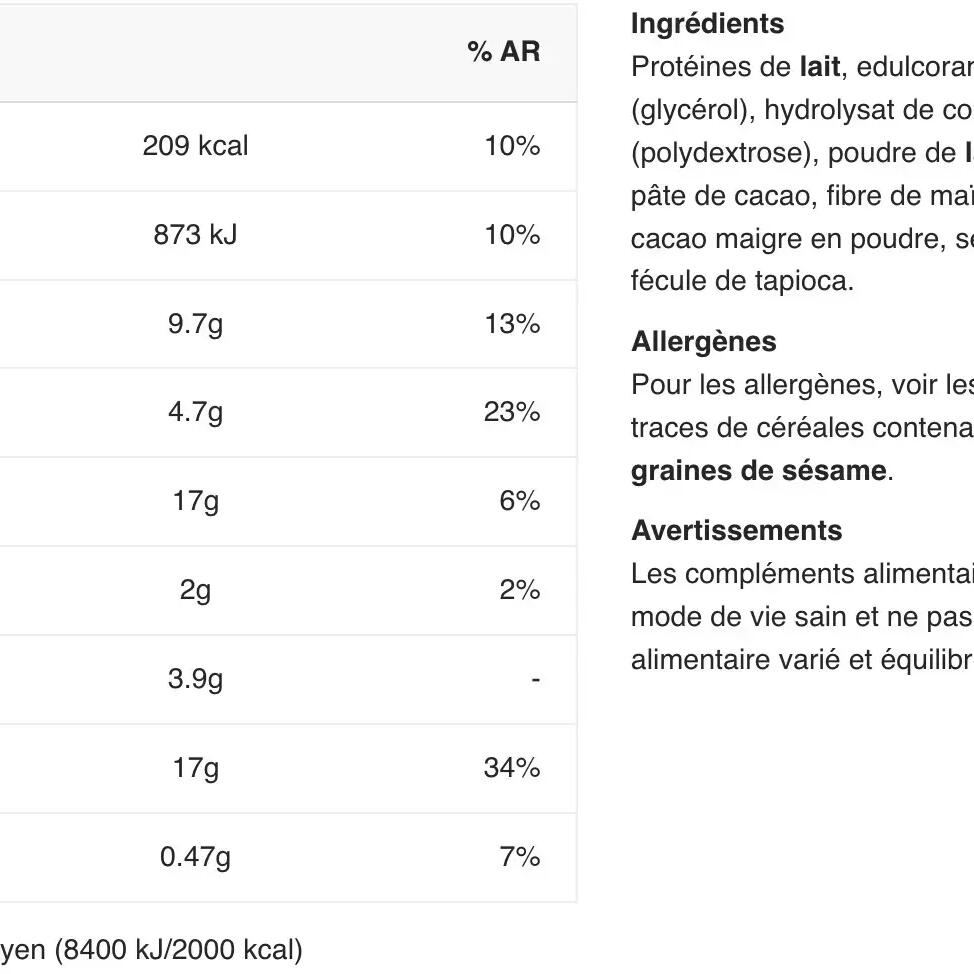The height and width of the screenshot is (974, 974).
Task: Click the 'fécule de tapioca' text
Action: [741, 281]
